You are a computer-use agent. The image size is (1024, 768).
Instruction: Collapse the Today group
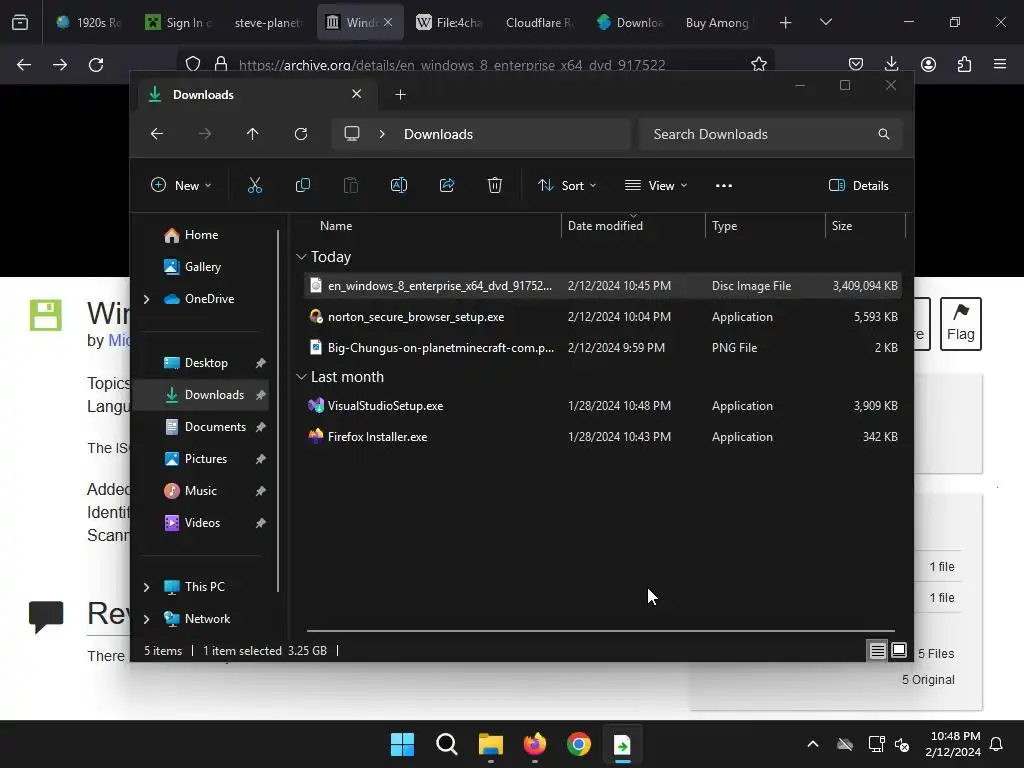301,257
